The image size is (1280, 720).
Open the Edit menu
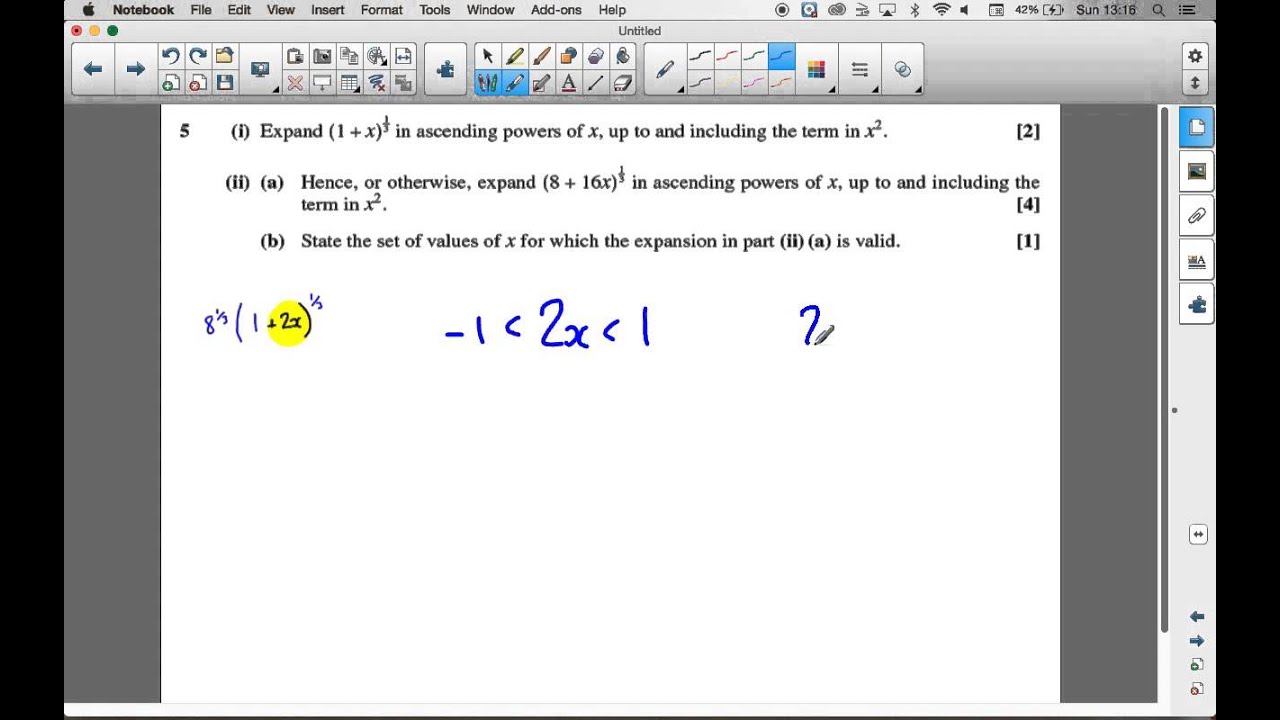click(239, 10)
